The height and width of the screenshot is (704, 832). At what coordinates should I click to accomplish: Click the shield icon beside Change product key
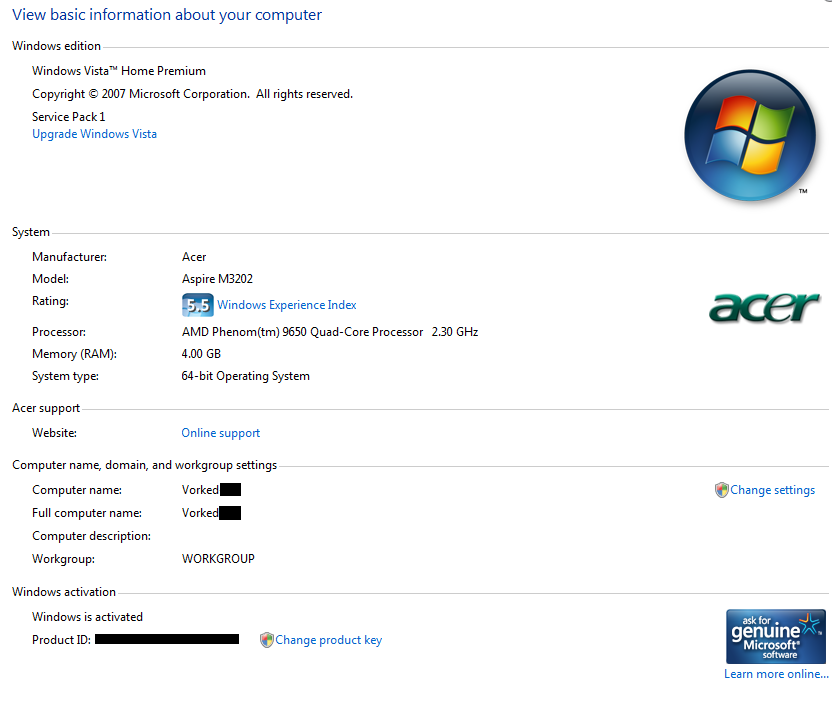266,640
